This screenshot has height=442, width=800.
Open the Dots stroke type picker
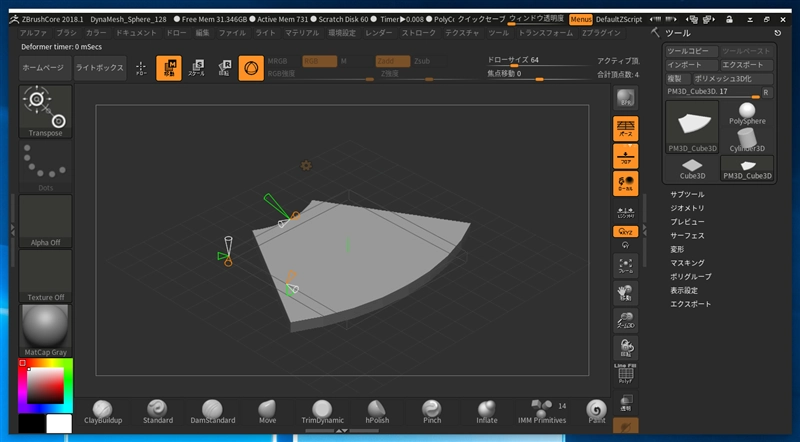[x=45, y=166]
